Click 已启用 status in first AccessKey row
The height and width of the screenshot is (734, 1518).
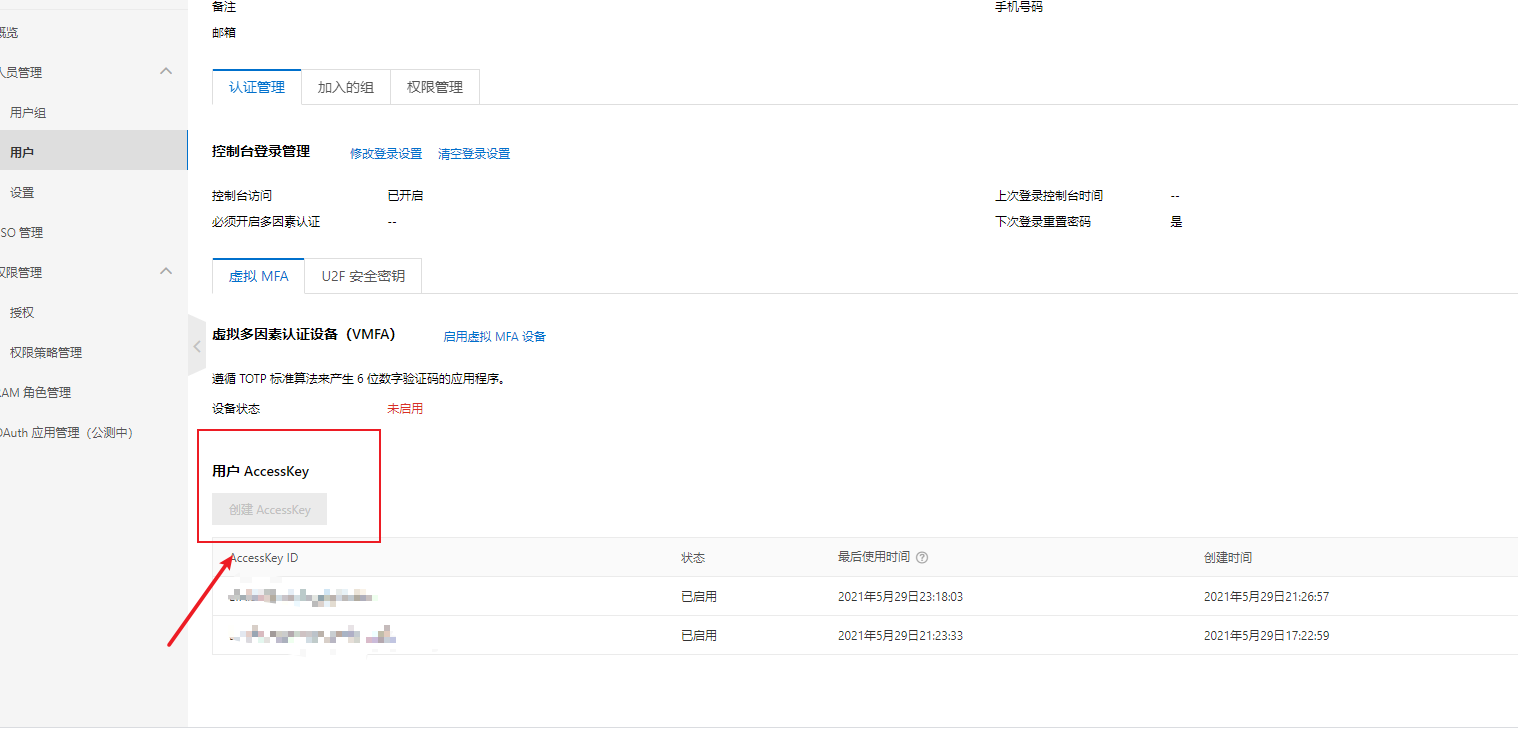click(699, 597)
